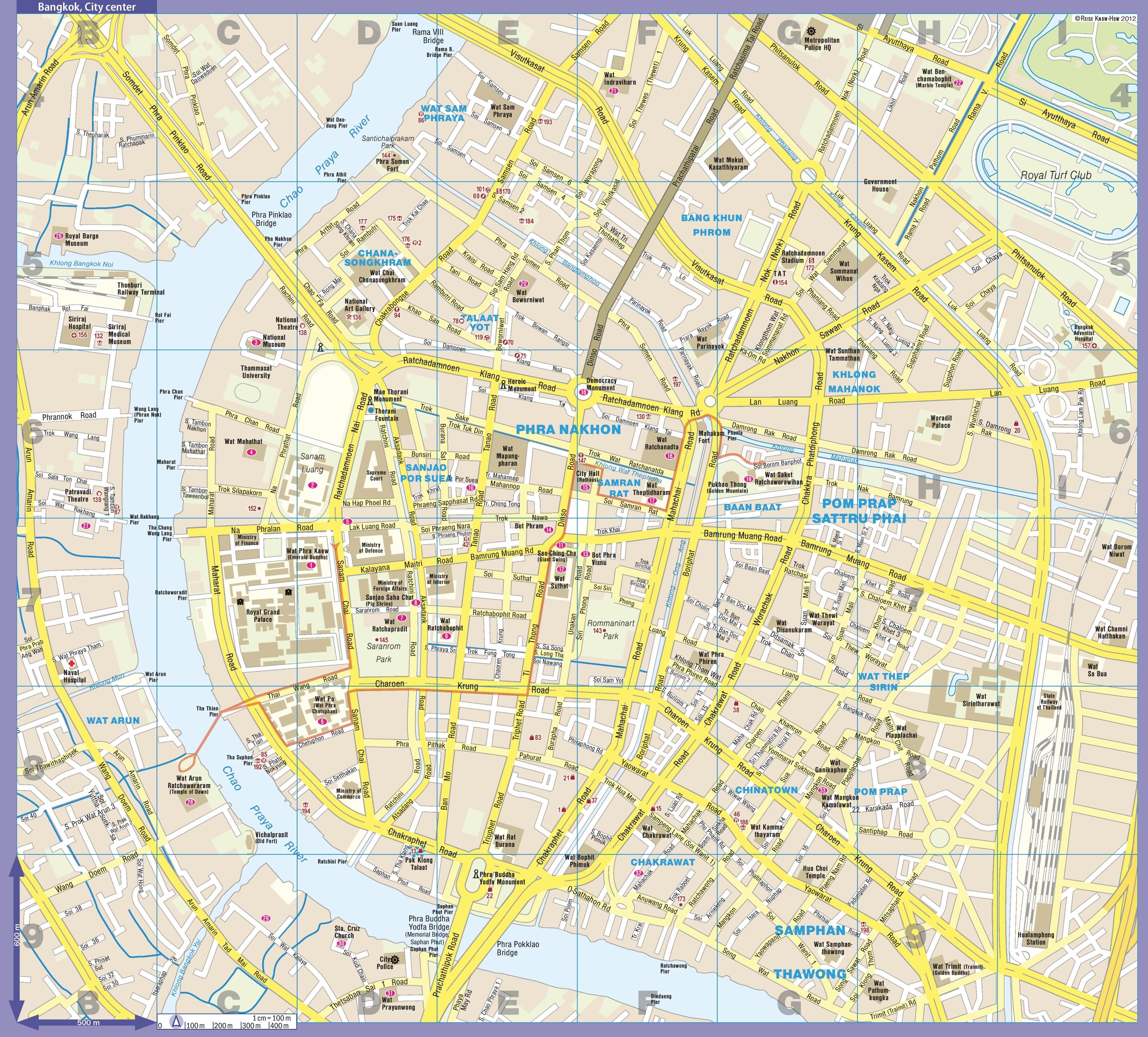Click the north arrow beside scale bar
Image resolution: width=1148 pixels, height=1037 pixels.
pos(177,1022)
